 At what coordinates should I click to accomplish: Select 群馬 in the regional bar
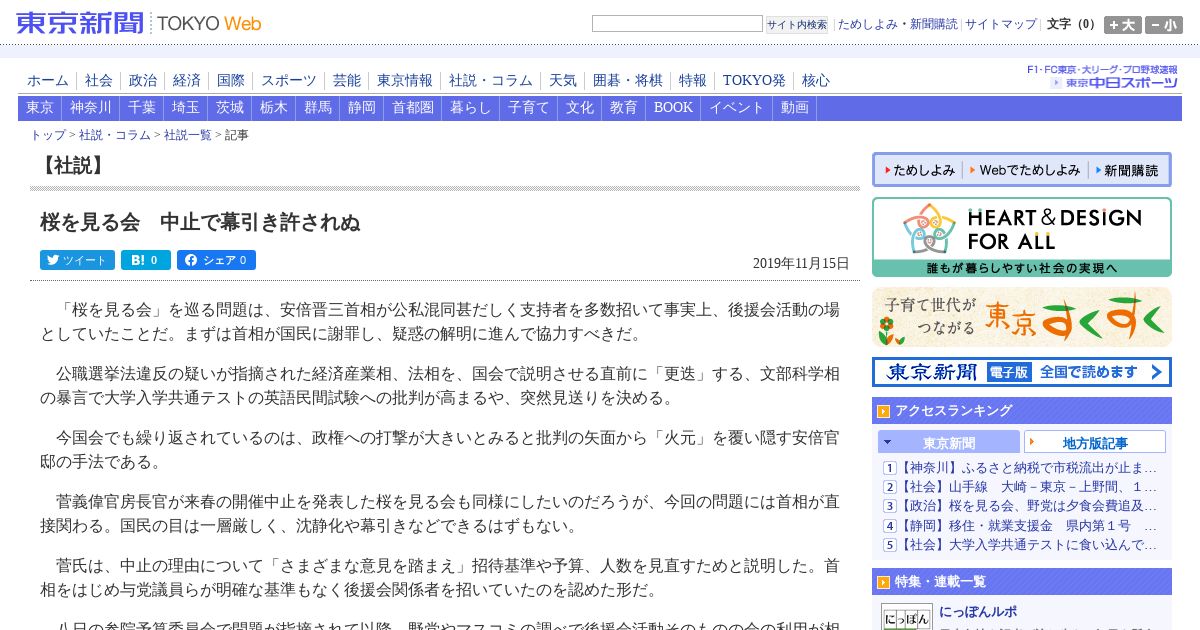tap(318, 108)
